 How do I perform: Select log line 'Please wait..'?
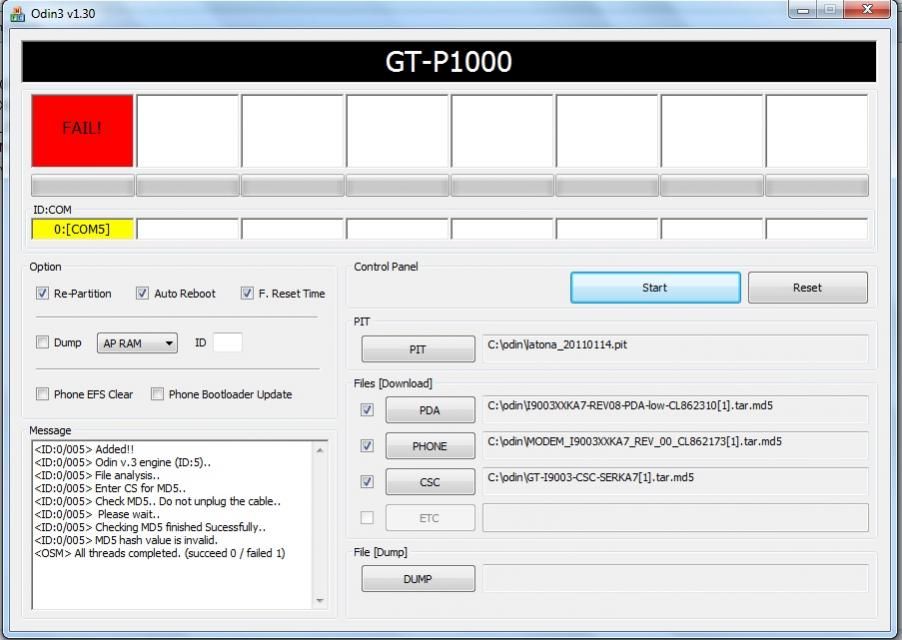pyautogui.click(x=97, y=514)
